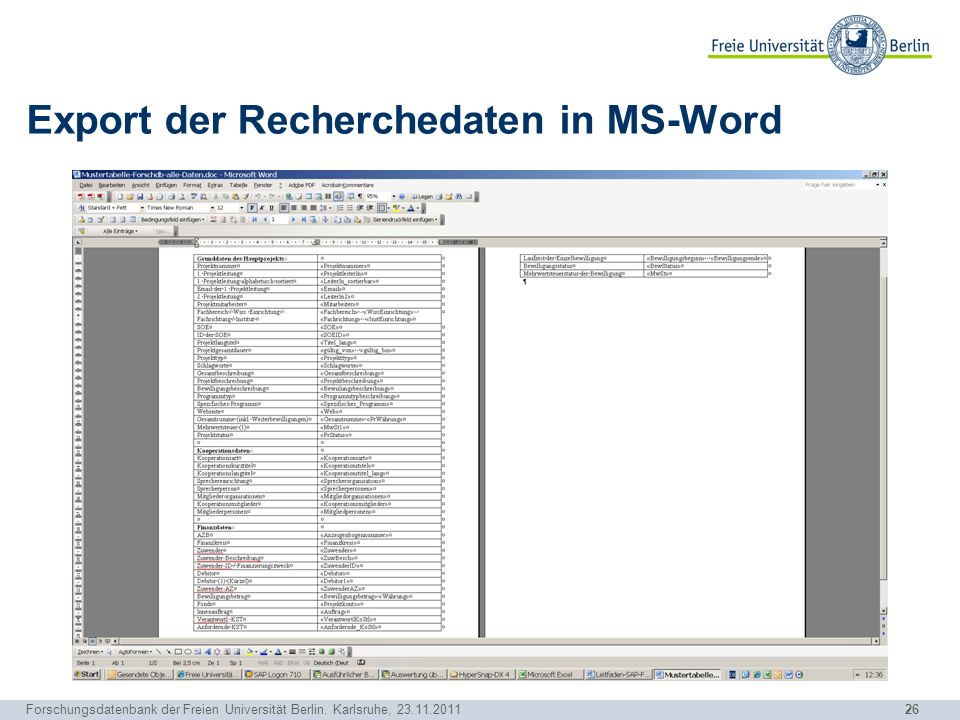960x720 pixels.
Task: Click the Legen toolbar button
Action: click(422, 197)
